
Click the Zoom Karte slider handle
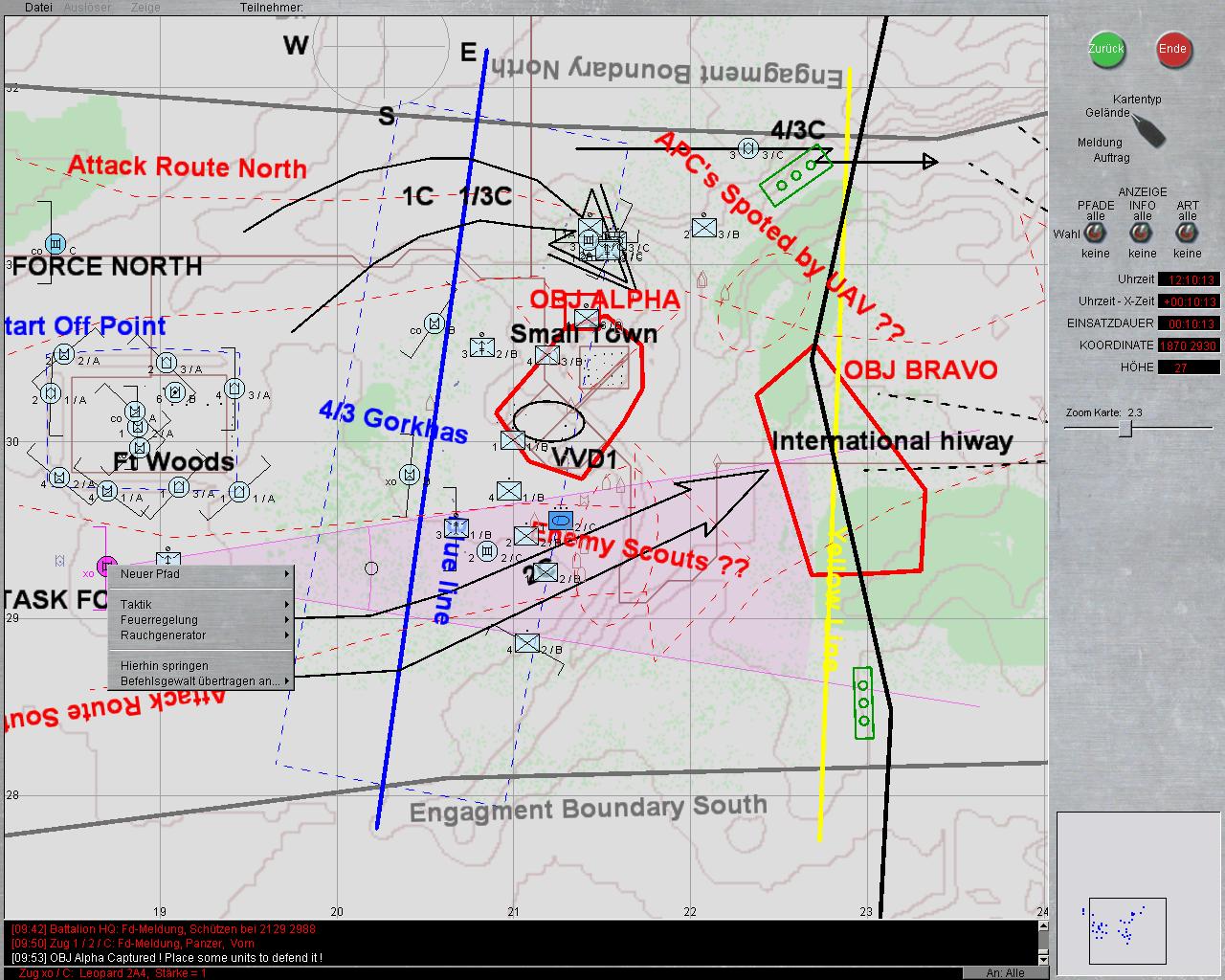(1125, 429)
